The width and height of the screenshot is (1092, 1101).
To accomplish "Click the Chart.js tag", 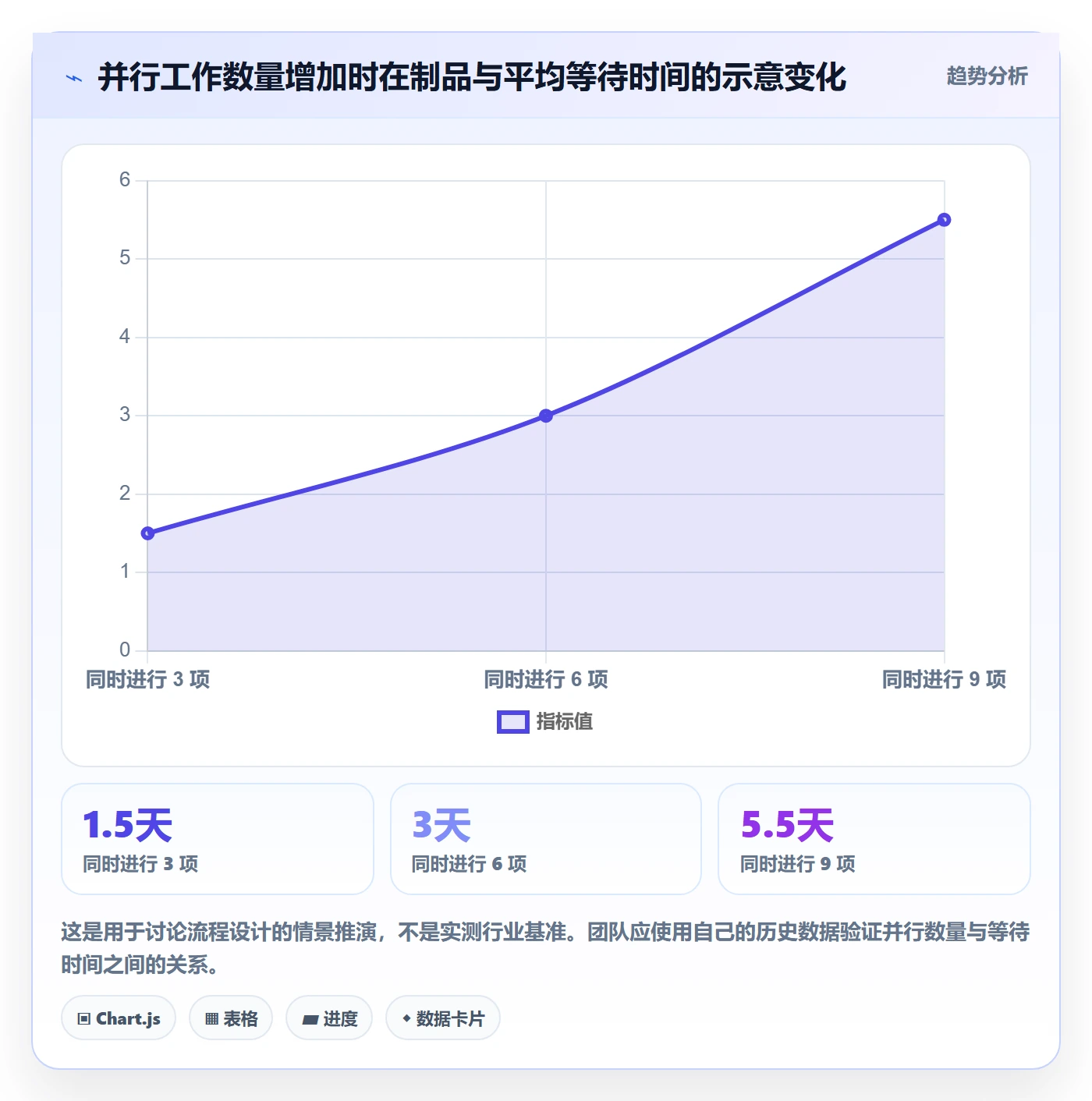I will [119, 1018].
